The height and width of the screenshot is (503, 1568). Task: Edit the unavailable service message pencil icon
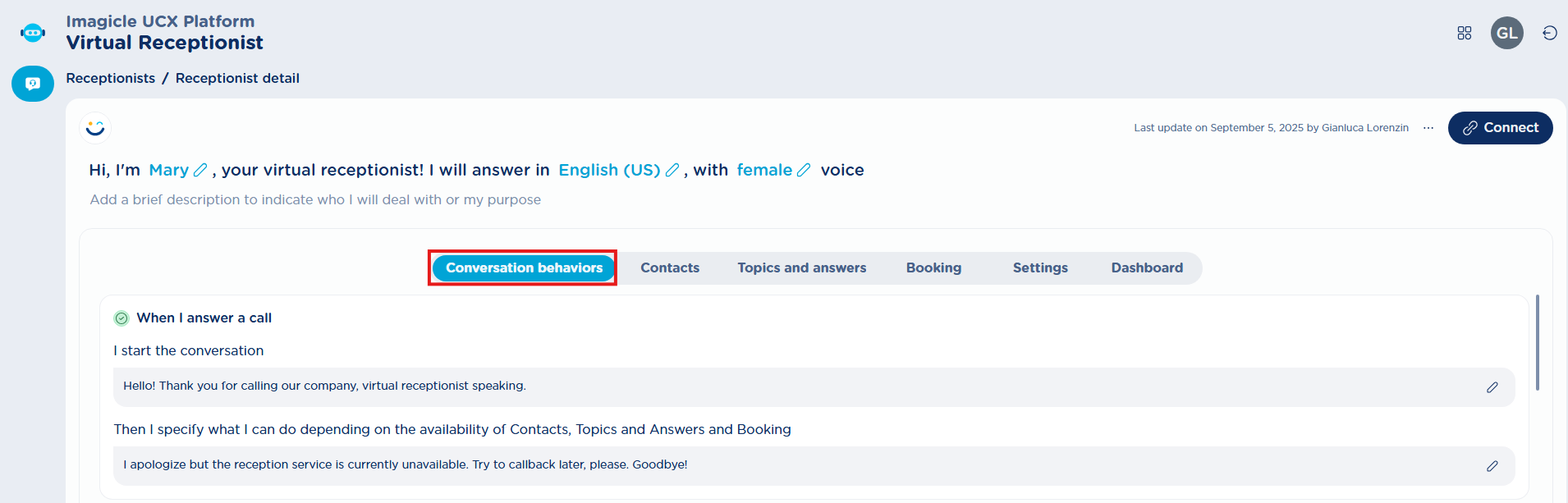[x=1492, y=466]
